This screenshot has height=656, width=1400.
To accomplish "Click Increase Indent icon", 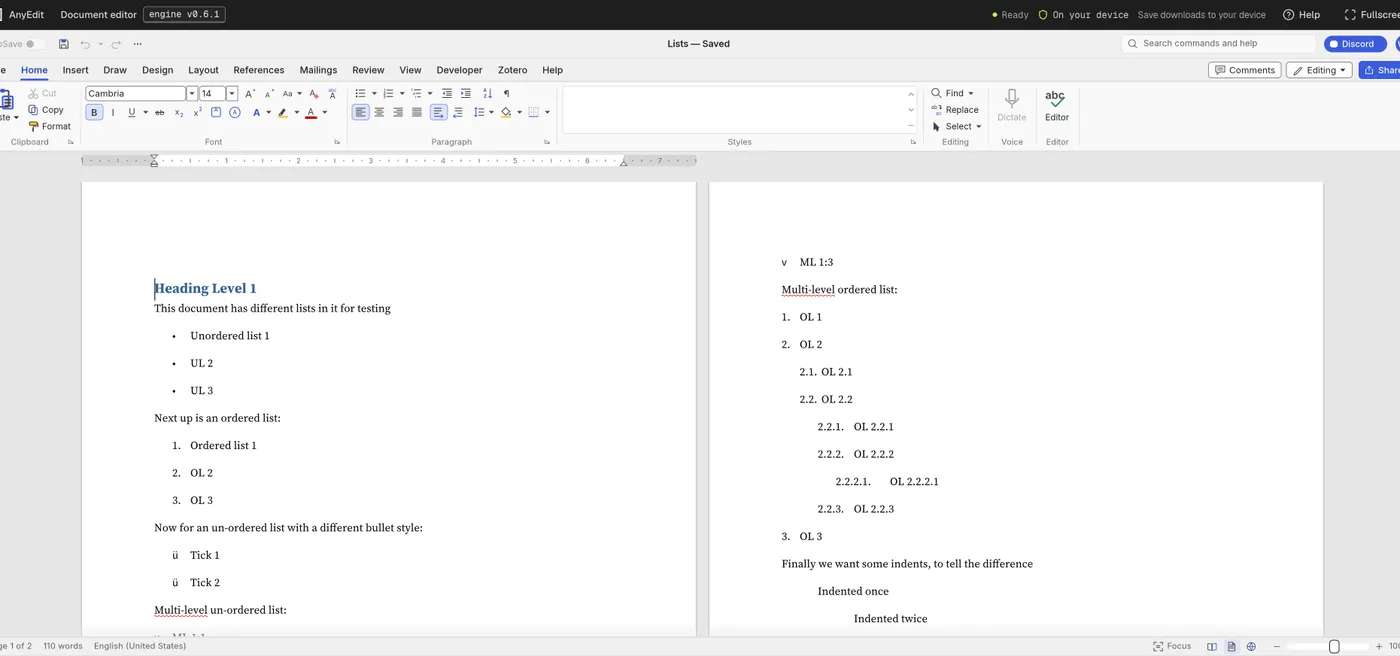I will [x=466, y=93].
